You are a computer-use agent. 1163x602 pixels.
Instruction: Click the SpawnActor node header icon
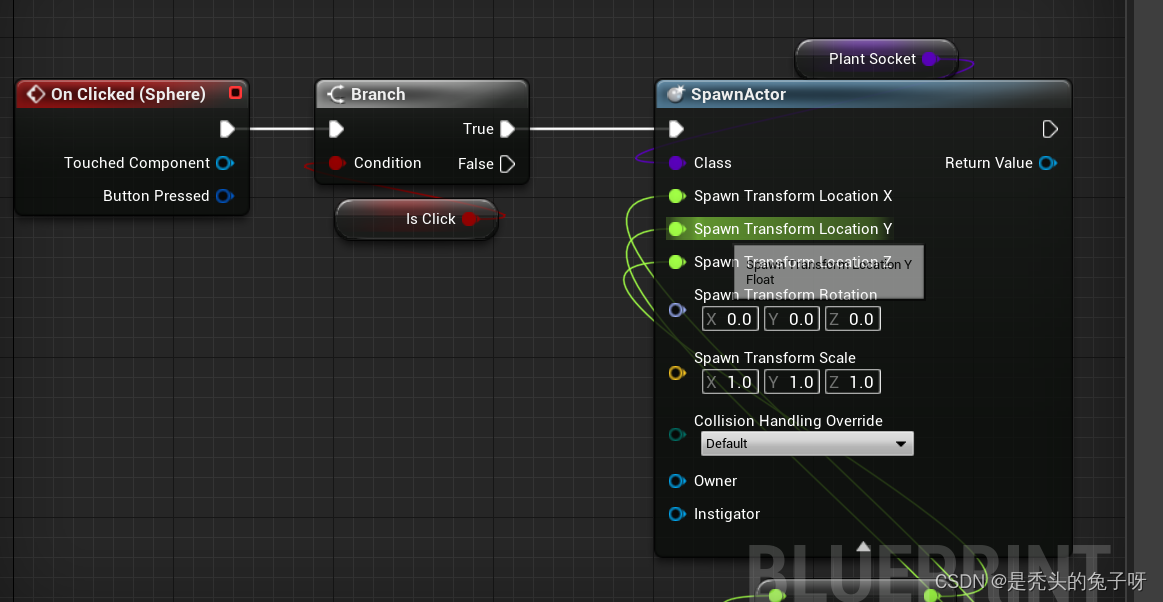(675, 94)
